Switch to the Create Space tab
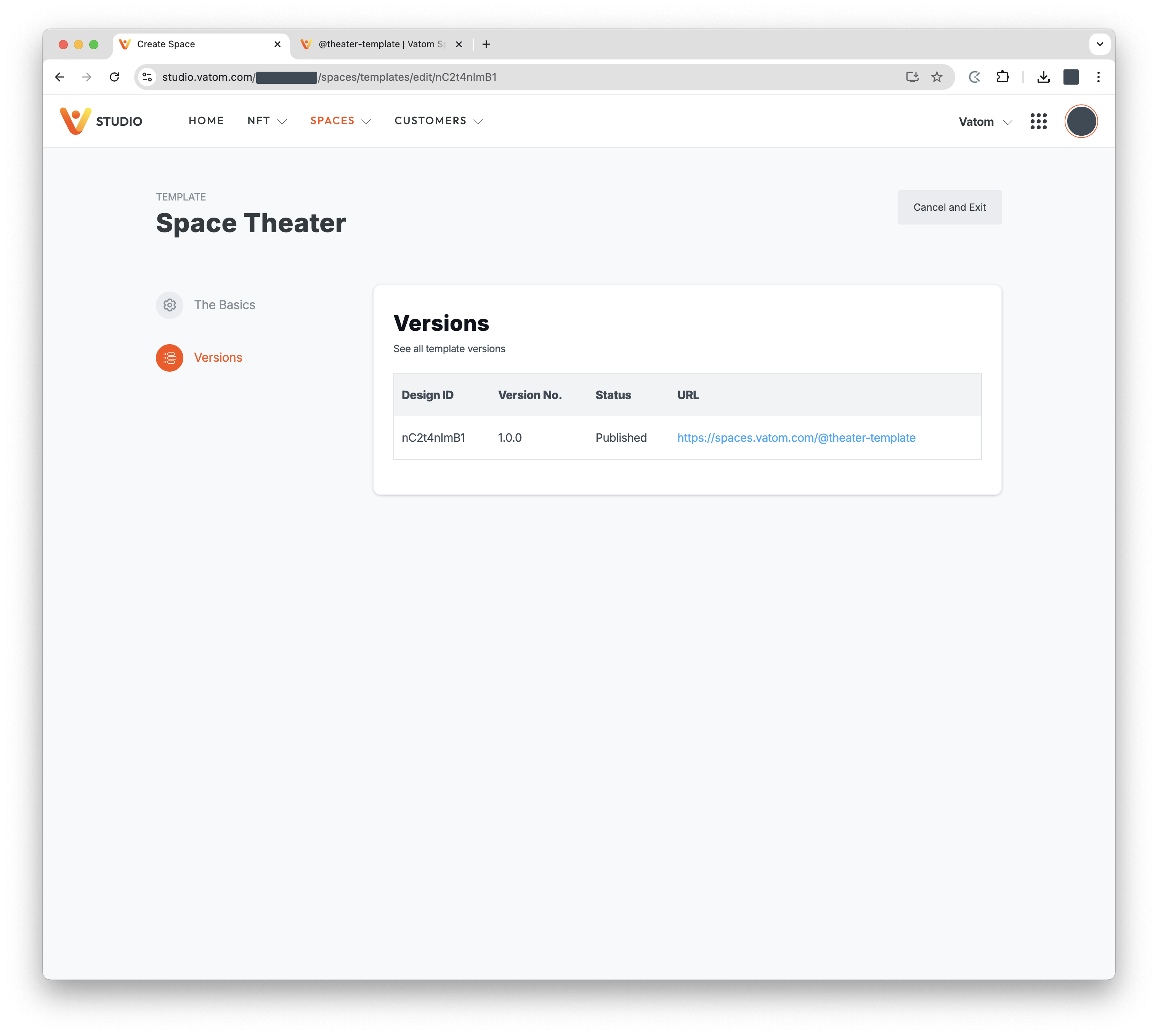The image size is (1158, 1036). 201,44
